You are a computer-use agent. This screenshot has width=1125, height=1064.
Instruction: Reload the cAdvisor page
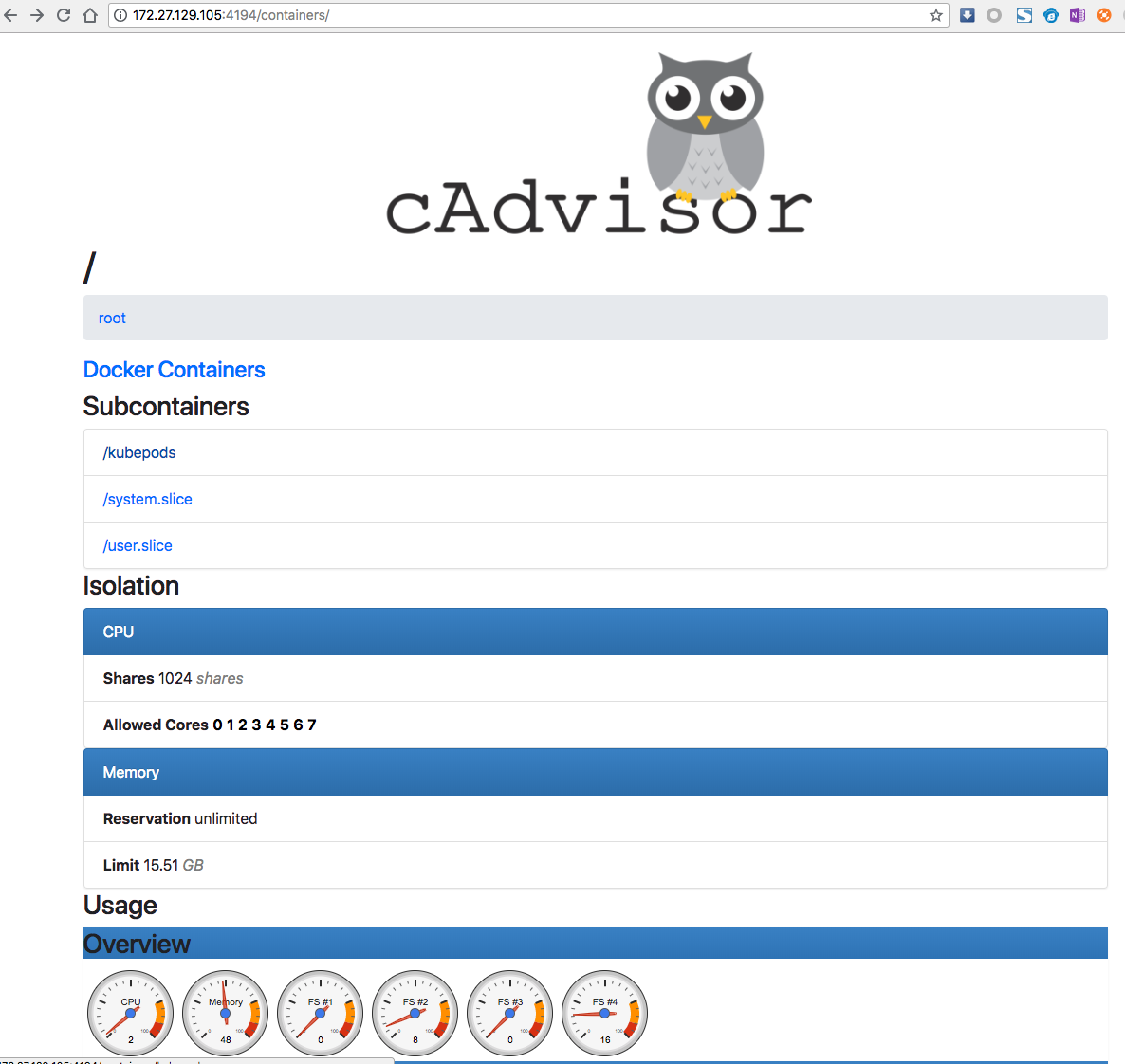coord(64,15)
